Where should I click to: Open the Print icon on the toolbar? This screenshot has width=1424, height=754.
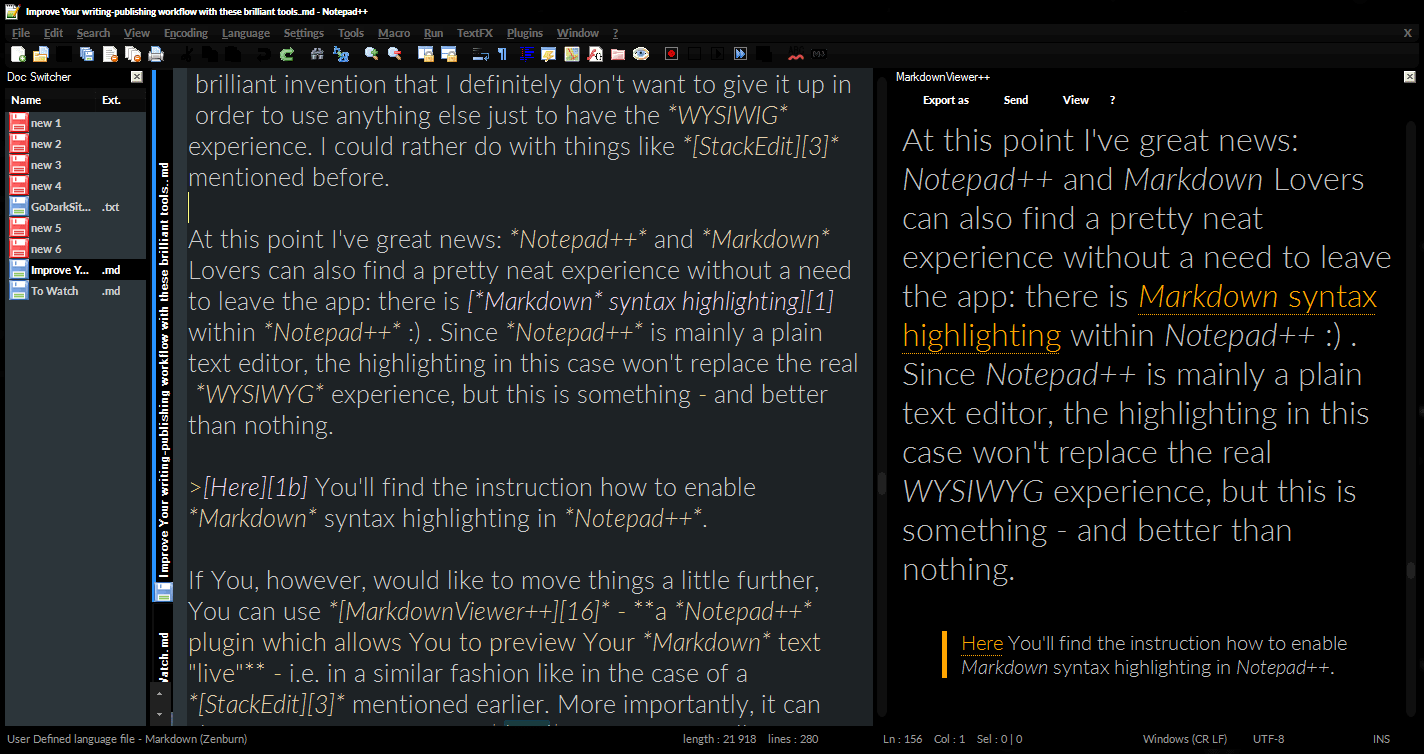click(155, 54)
